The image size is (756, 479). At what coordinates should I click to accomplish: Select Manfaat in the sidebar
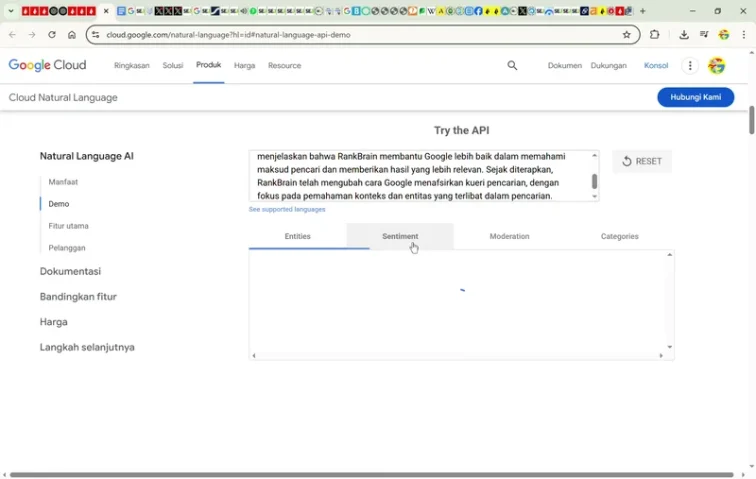coord(63,182)
